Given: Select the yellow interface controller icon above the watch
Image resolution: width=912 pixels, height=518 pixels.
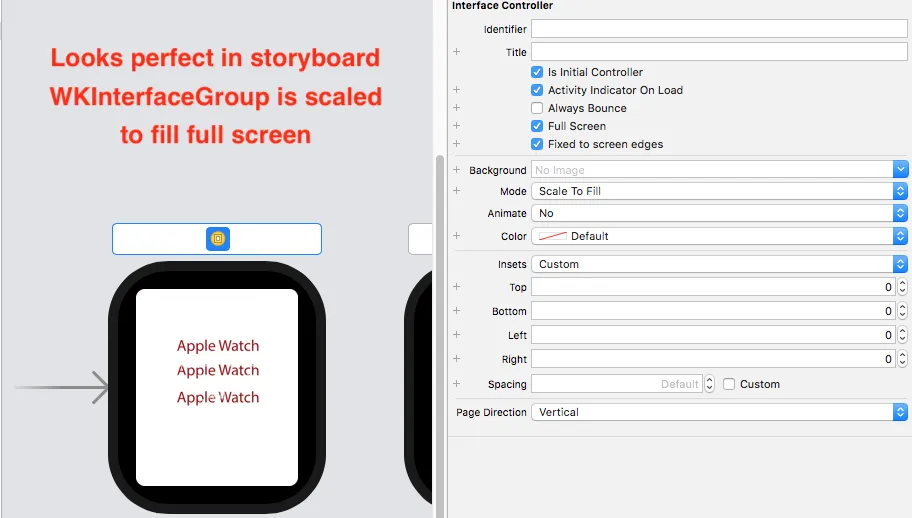Looking at the screenshot, I should point(218,239).
